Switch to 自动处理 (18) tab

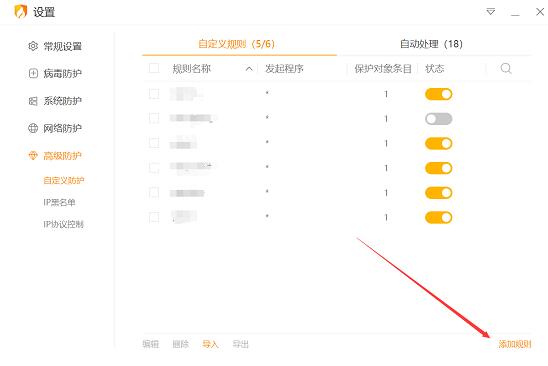431,44
